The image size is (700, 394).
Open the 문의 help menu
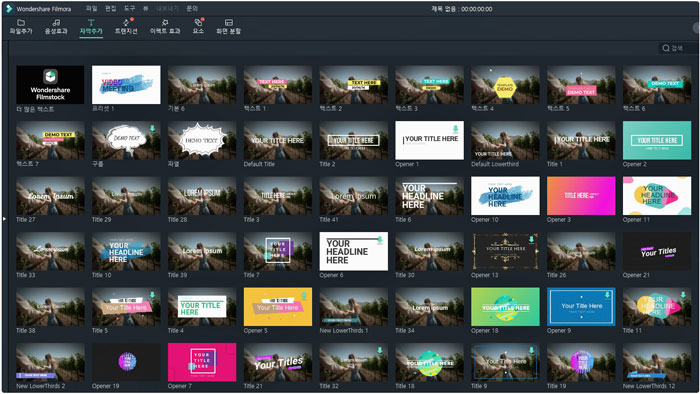pyautogui.click(x=192, y=8)
